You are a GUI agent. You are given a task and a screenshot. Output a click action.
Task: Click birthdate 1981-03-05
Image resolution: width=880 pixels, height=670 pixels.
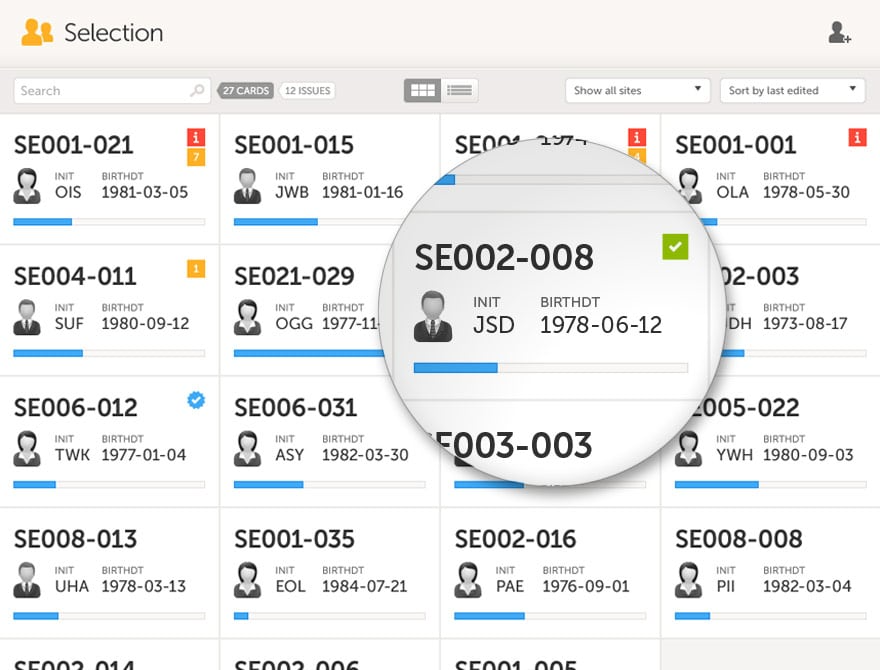click(145, 192)
